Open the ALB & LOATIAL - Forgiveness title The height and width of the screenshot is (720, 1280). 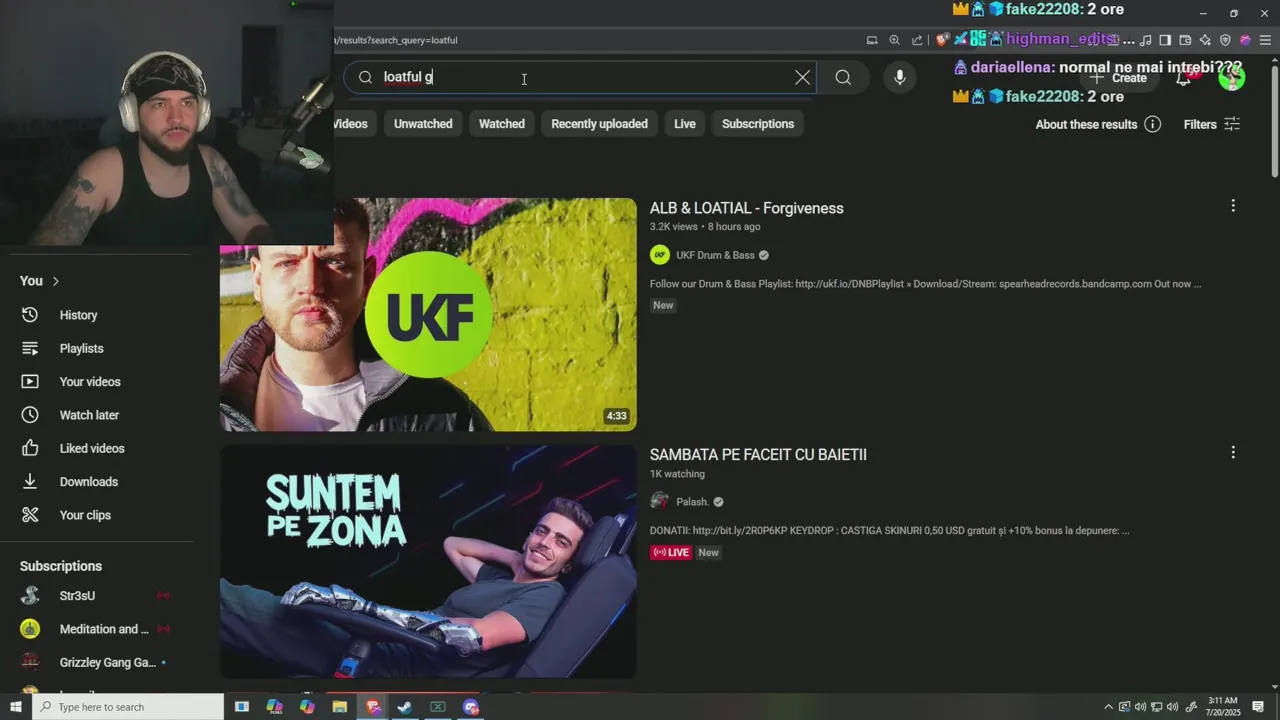(747, 208)
